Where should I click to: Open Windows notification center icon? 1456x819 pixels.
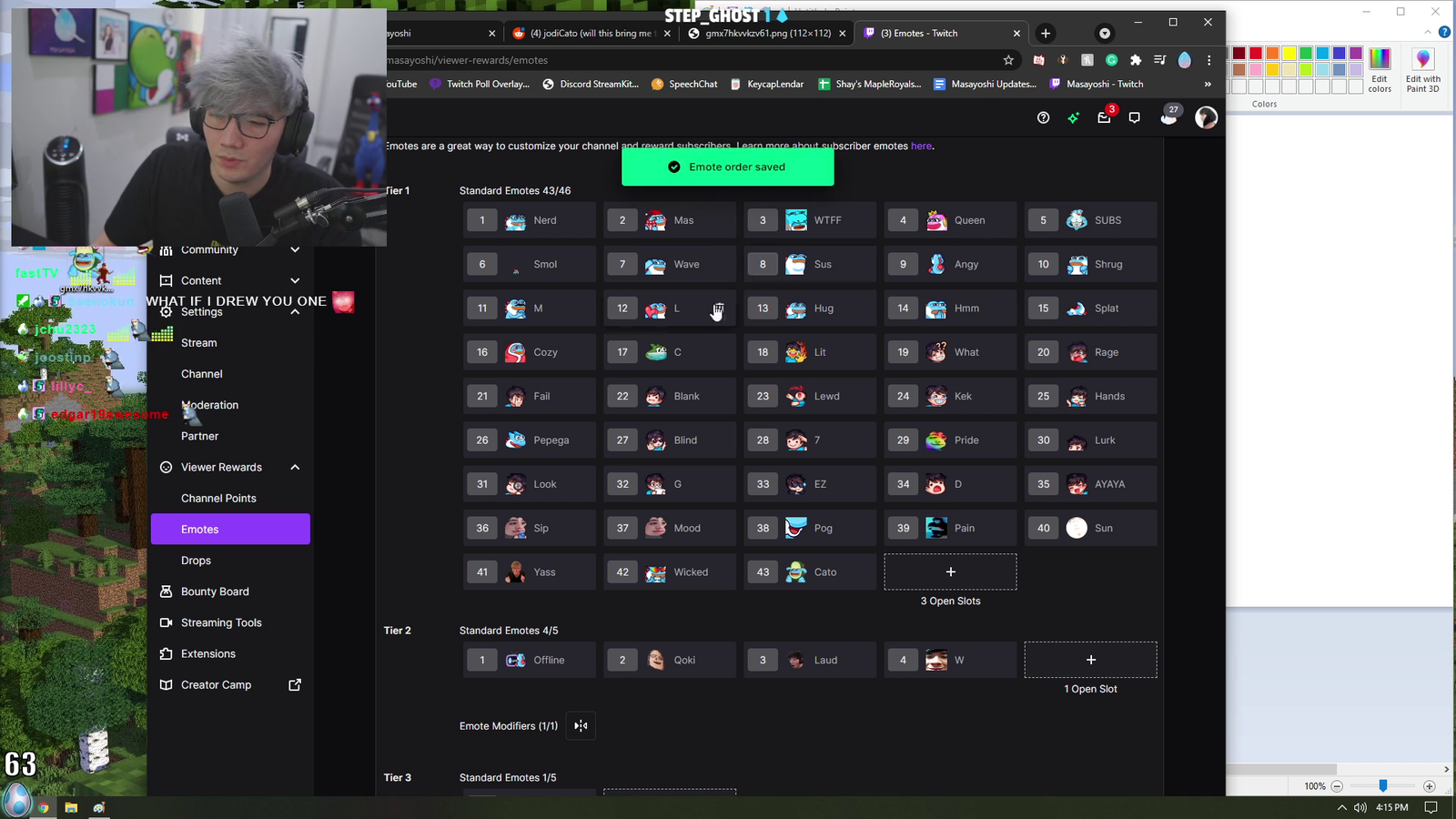1431,807
